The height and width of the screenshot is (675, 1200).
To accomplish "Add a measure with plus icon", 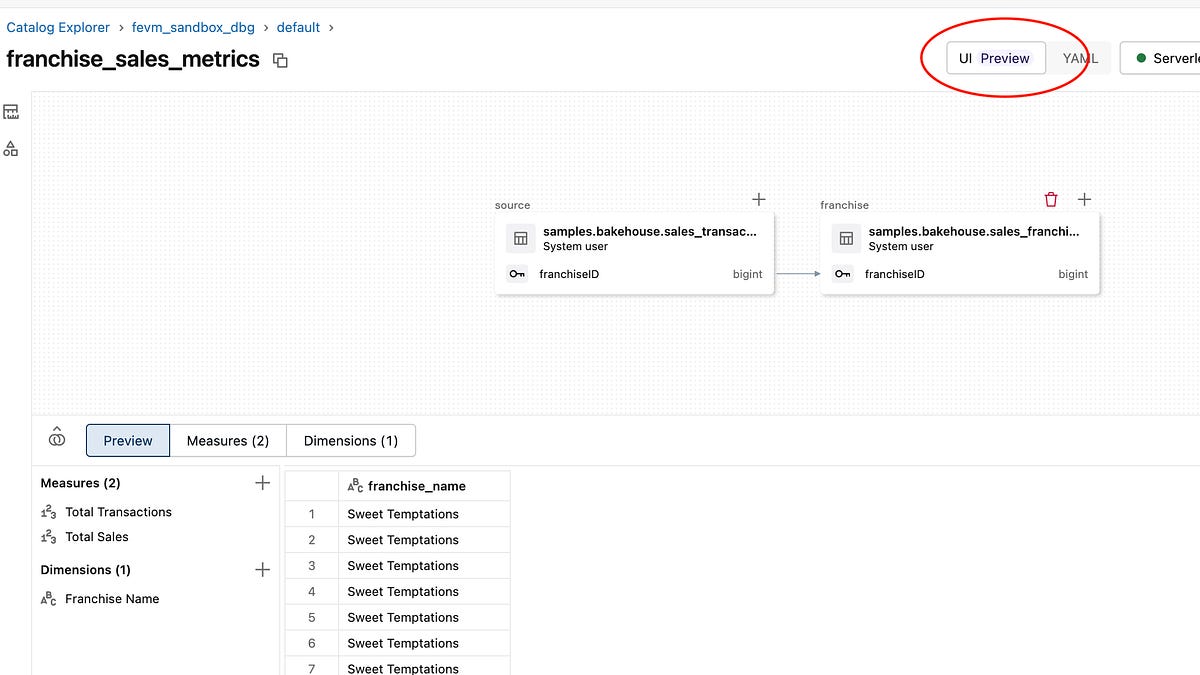I will [263, 483].
